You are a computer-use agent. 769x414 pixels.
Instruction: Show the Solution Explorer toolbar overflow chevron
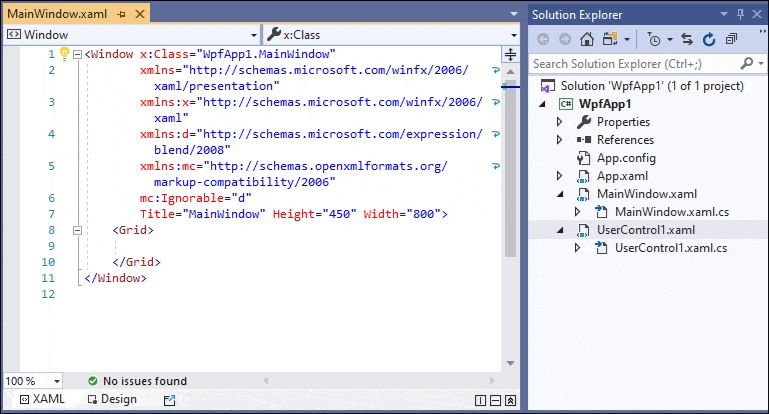(x=762, y=32)
